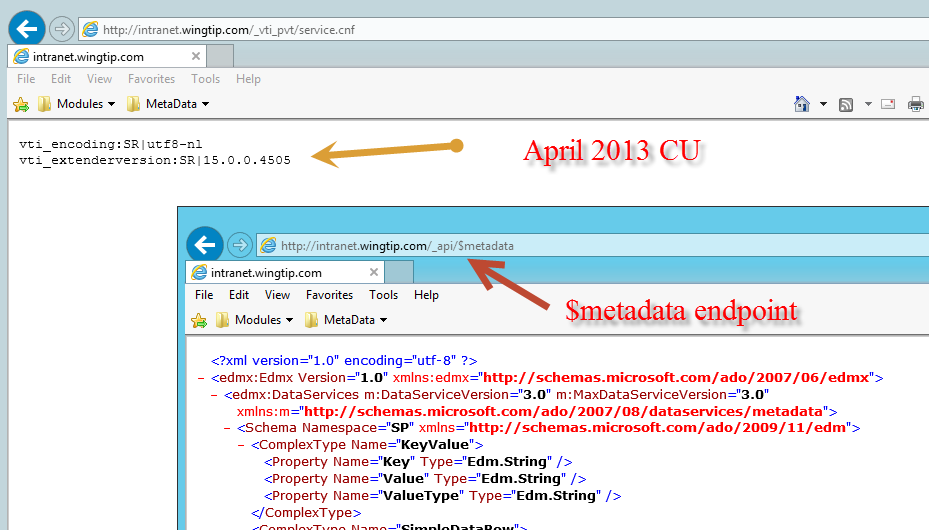
Task: Click the back arrow in the inner $metadata window
Action: point(205,245)
